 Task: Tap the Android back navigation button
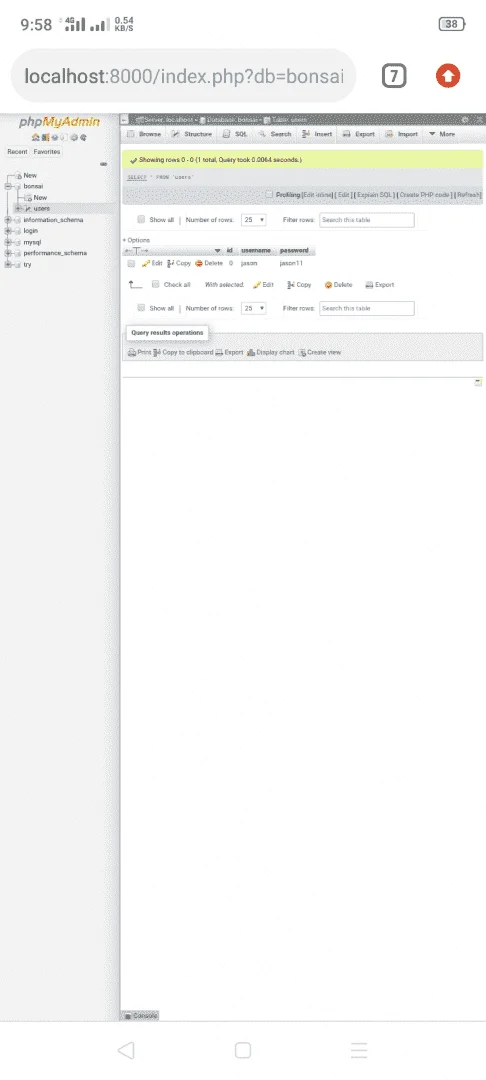126,1050
